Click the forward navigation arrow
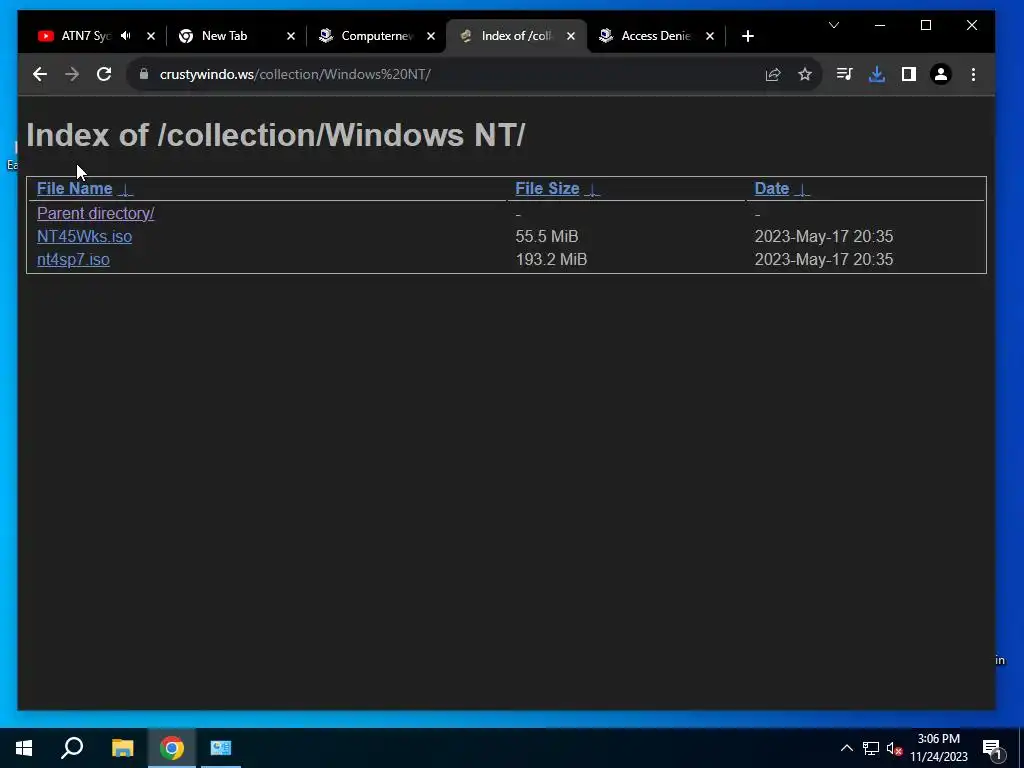The image size is (1024, 768). (x=72, y=74)
